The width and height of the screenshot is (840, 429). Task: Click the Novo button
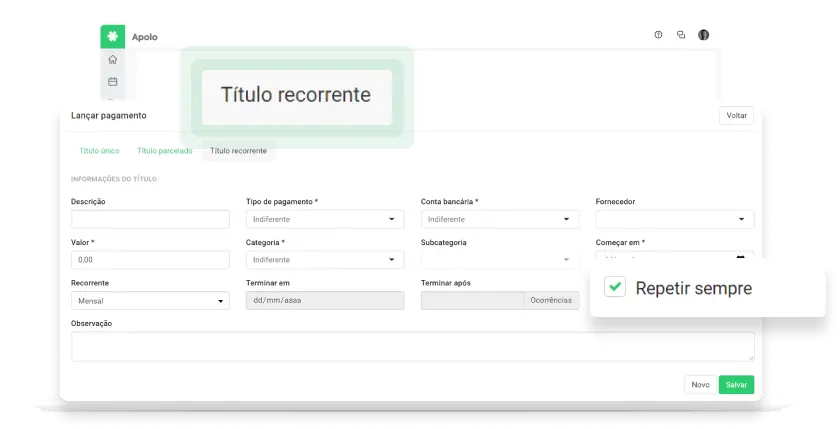point(700,385)
